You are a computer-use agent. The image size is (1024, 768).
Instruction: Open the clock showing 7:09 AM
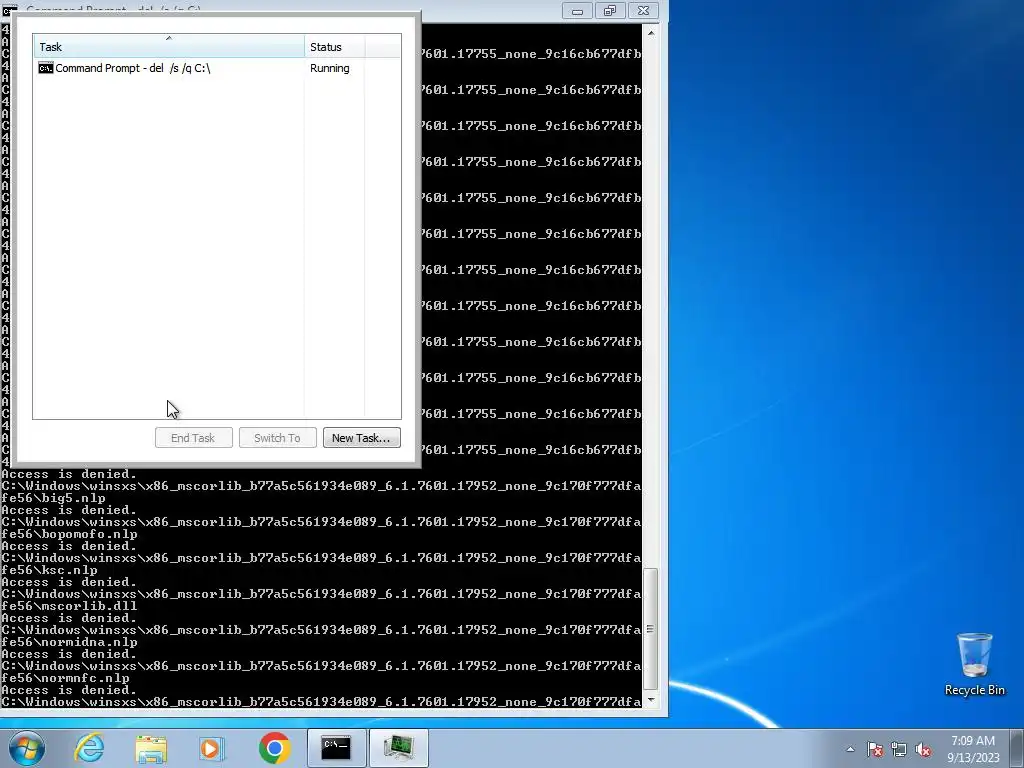click(x=972, y=749)
